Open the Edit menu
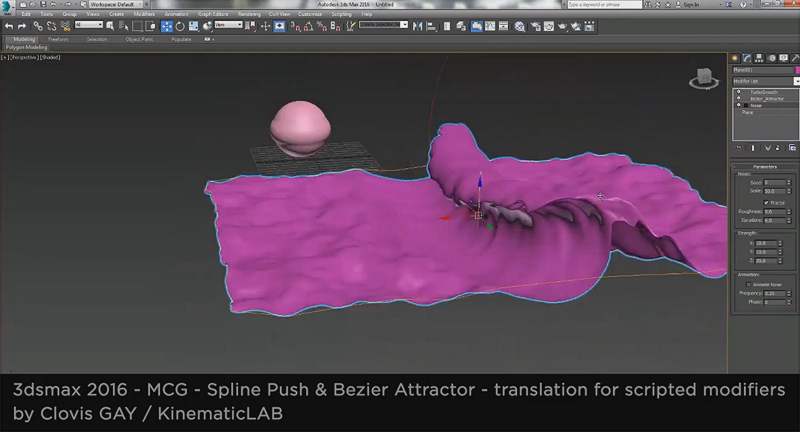This screenshot has width=800, height=432. pyautogui.click(x=26, y=14)
